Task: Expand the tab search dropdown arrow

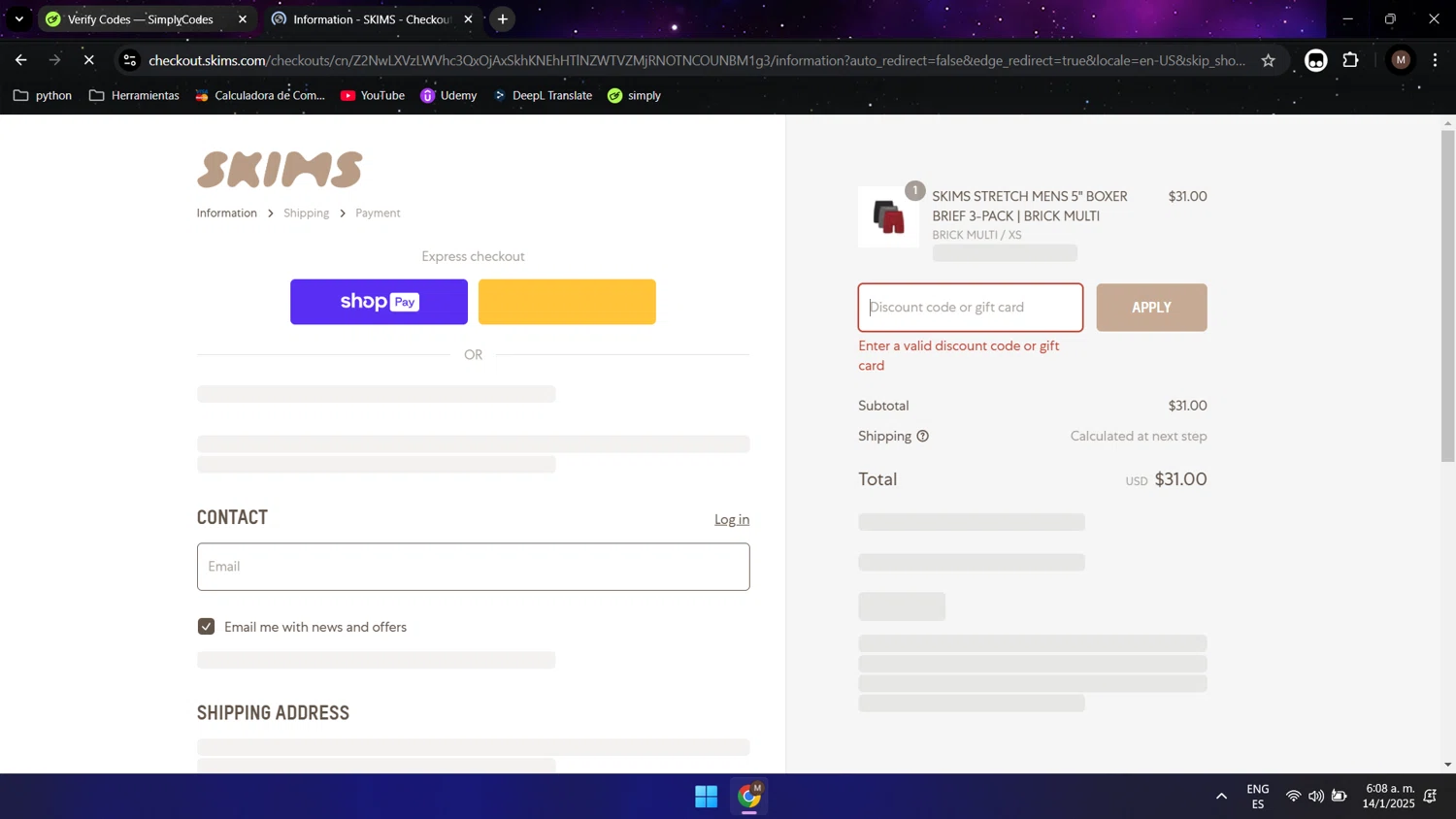Action: (18, 19)
